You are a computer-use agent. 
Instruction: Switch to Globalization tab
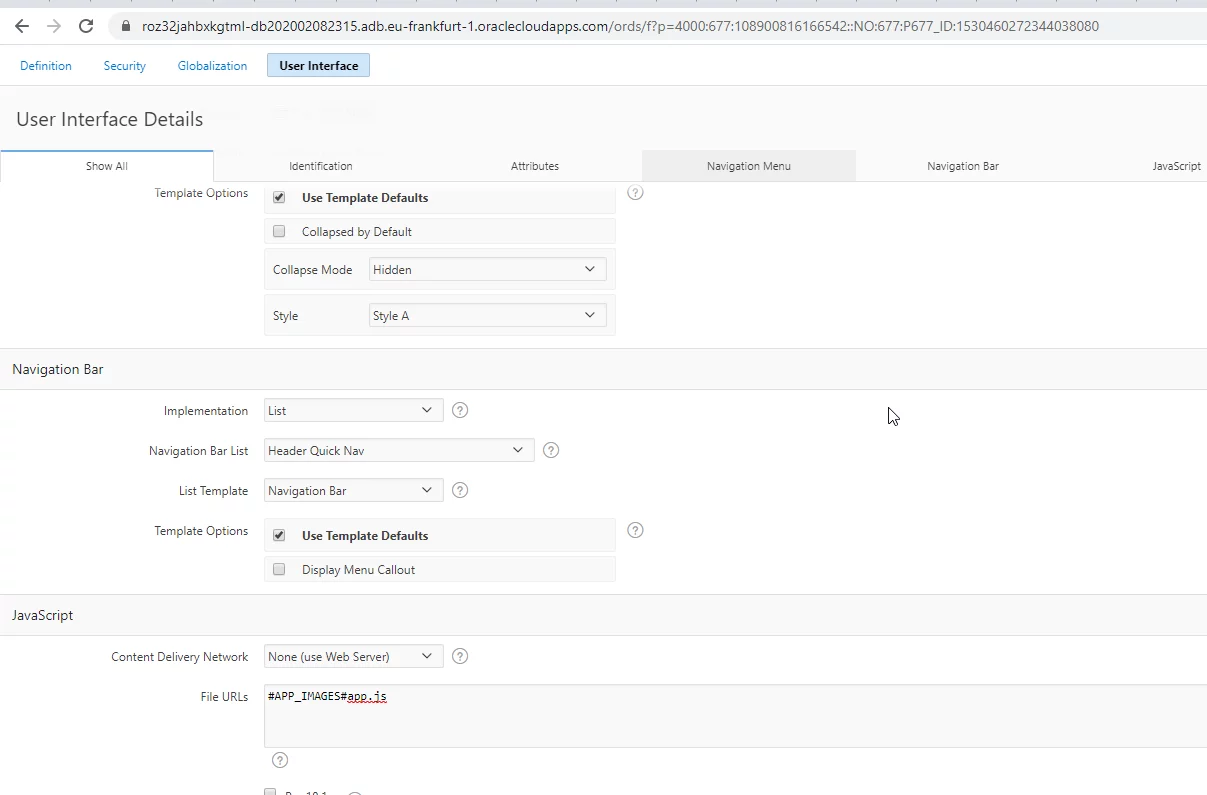[212, 66]
